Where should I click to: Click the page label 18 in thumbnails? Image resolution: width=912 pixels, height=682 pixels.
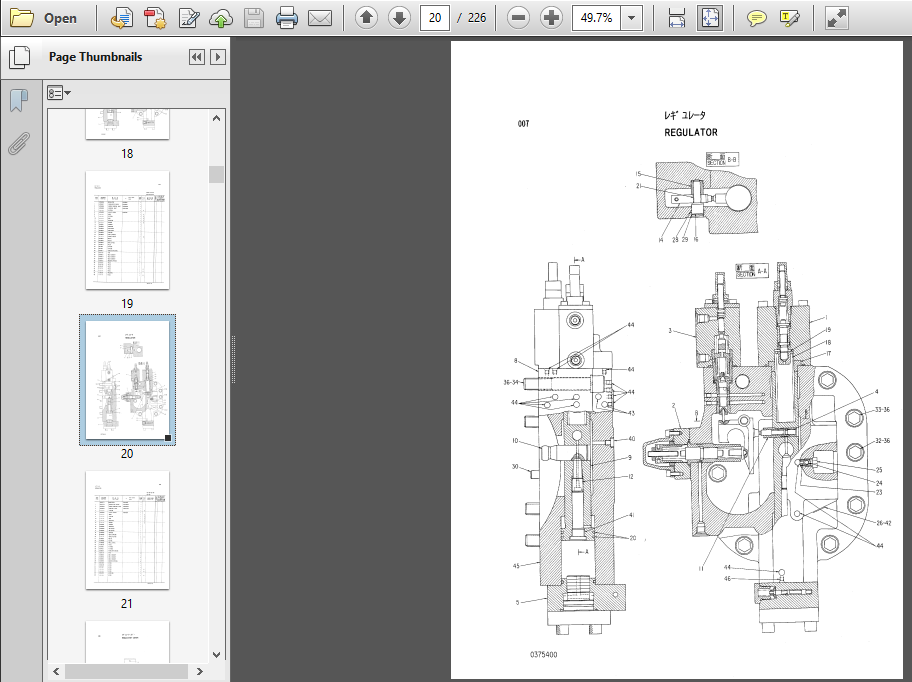click(x=127, y=153)
